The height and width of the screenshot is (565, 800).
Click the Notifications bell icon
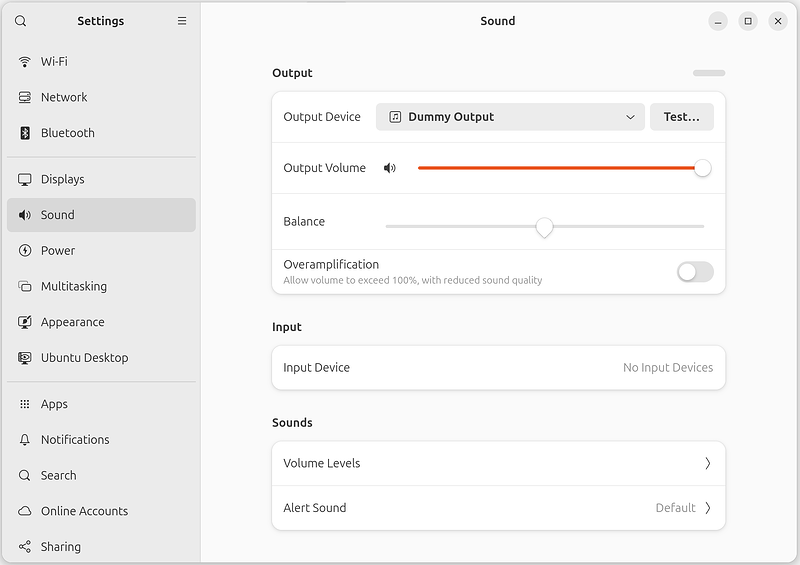click(25, 440)
